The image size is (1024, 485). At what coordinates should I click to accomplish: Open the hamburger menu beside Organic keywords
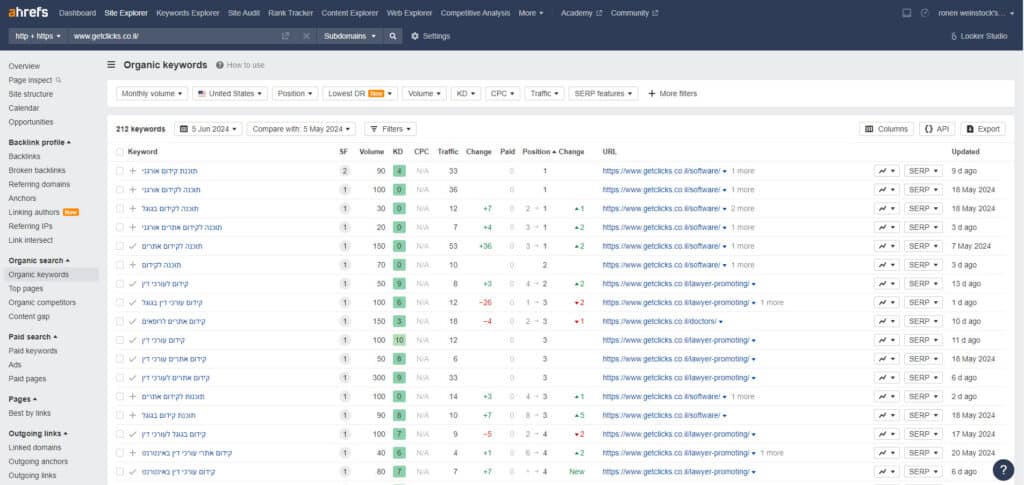pos(112,65)
